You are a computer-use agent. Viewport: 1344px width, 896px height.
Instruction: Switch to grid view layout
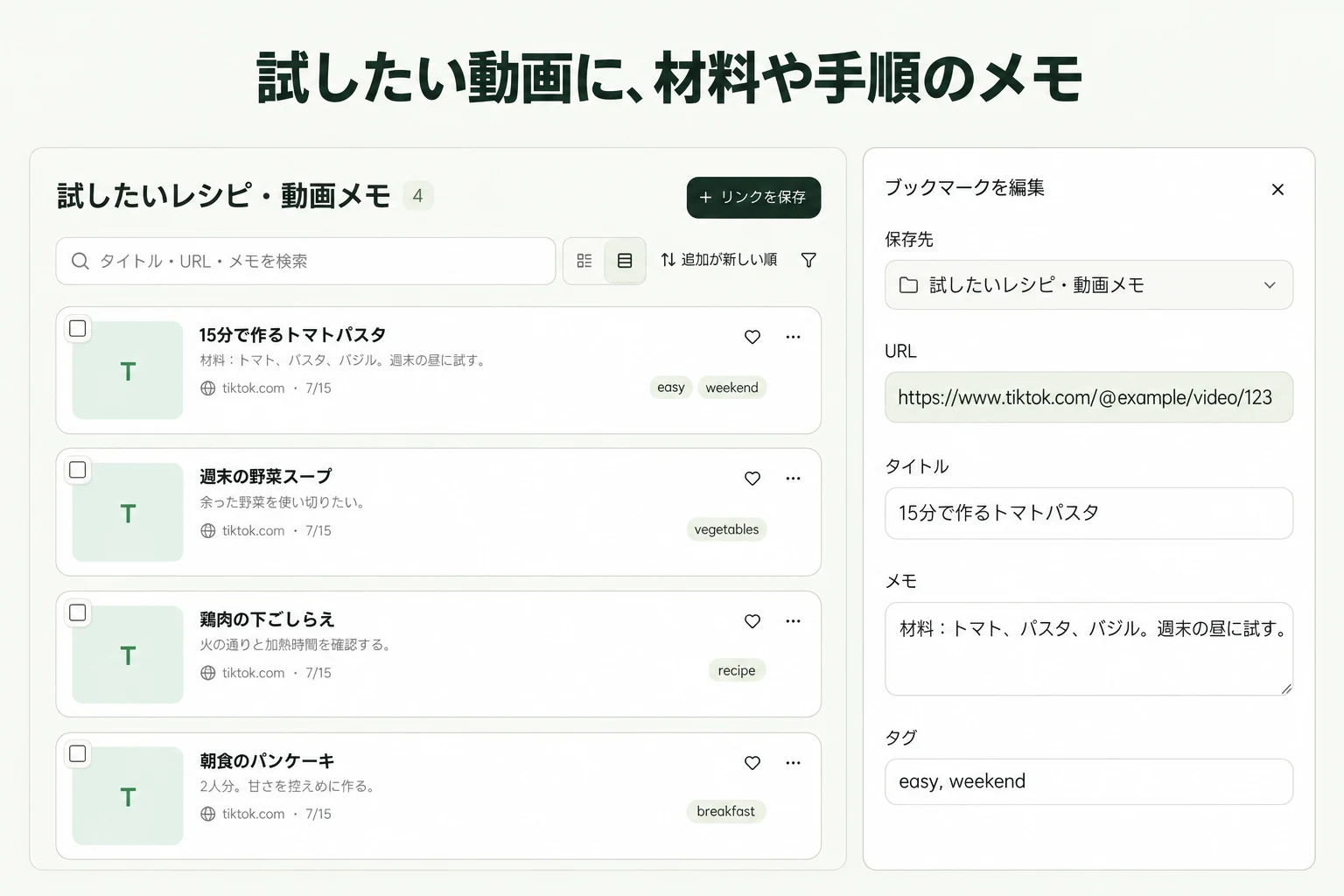coord(584,261)
